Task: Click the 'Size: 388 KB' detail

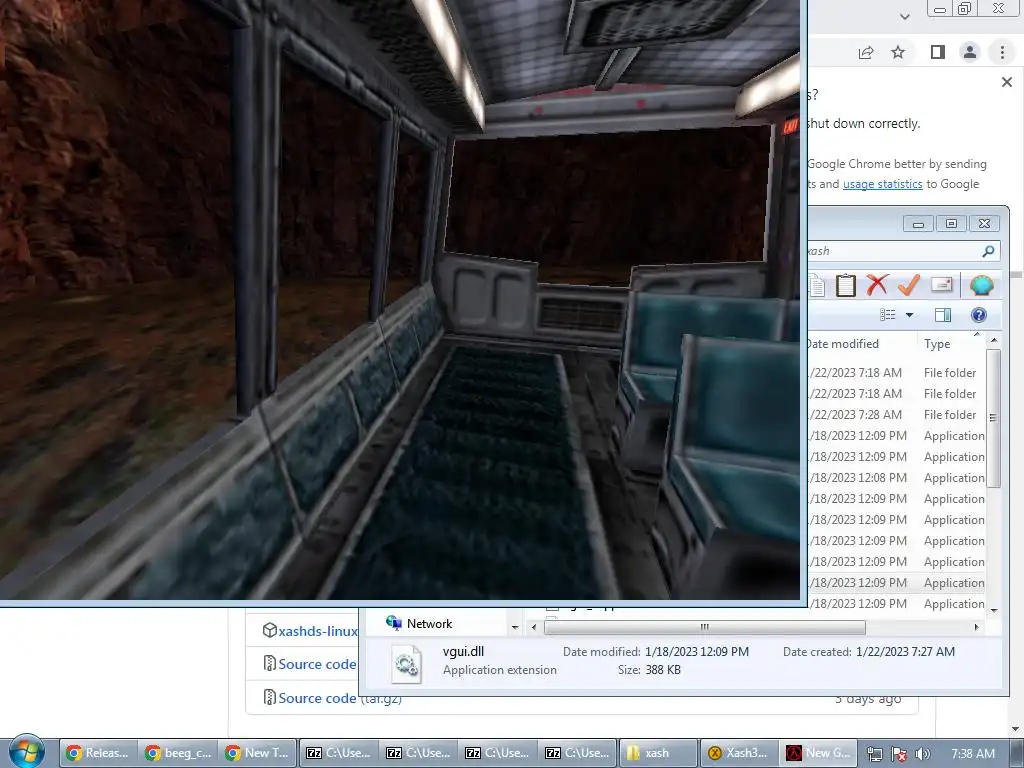Action: click(649, 670)
